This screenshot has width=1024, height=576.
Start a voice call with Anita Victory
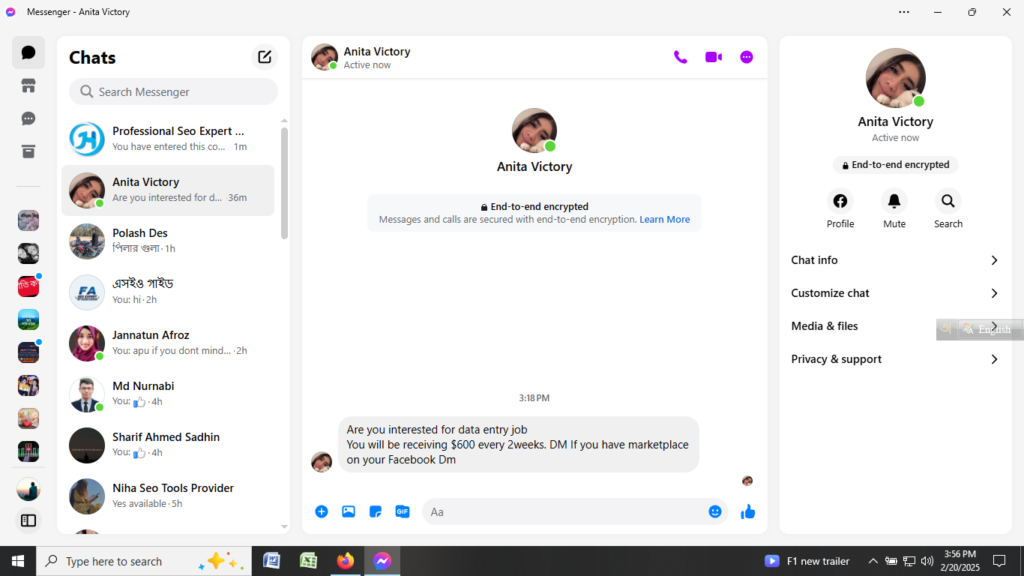point(680,57)
